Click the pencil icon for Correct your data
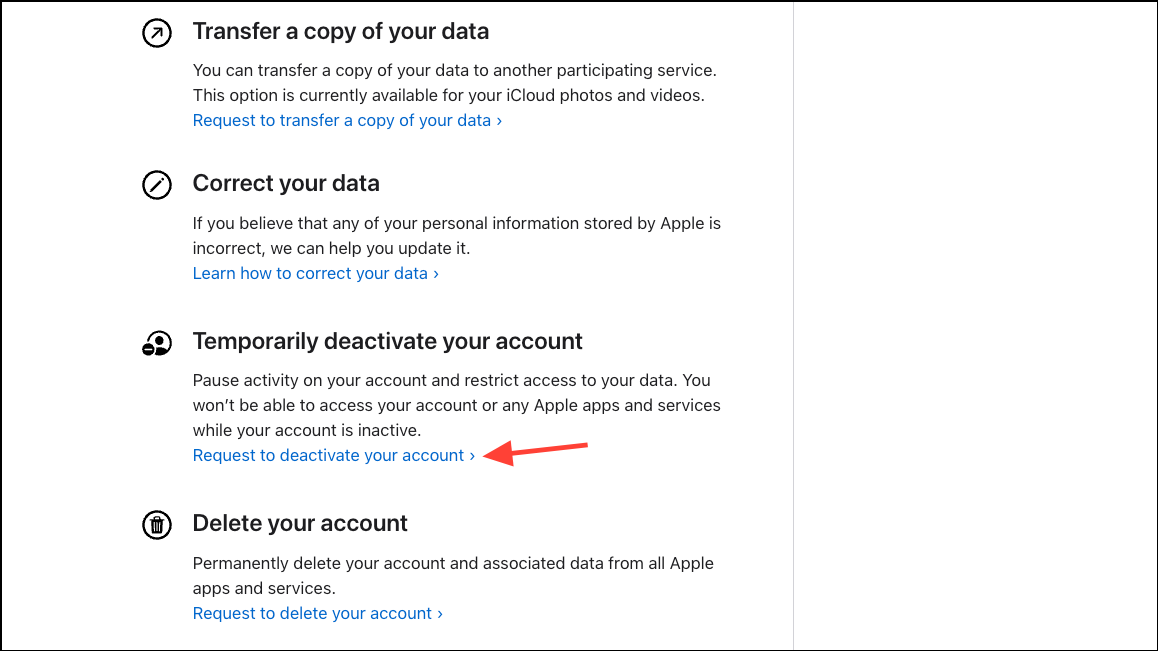Viewport: 1158px width, 651px height. coord(157,185)
